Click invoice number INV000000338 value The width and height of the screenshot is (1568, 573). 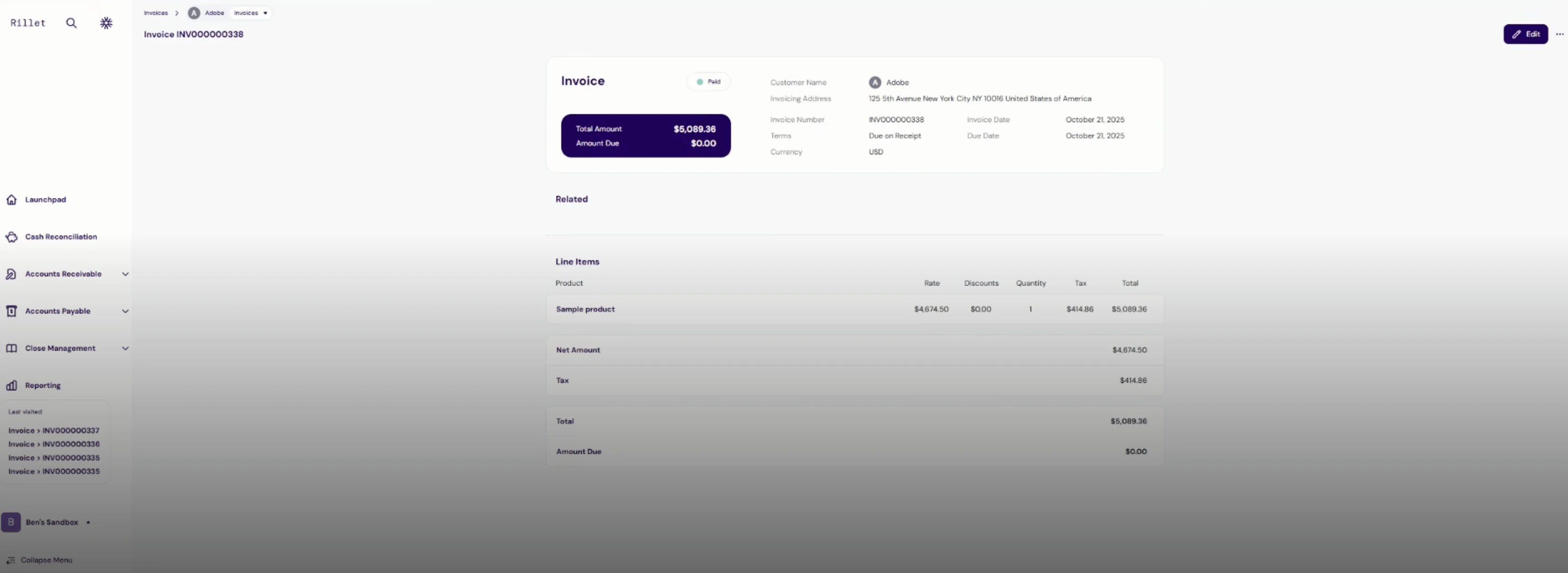point(896,120)
